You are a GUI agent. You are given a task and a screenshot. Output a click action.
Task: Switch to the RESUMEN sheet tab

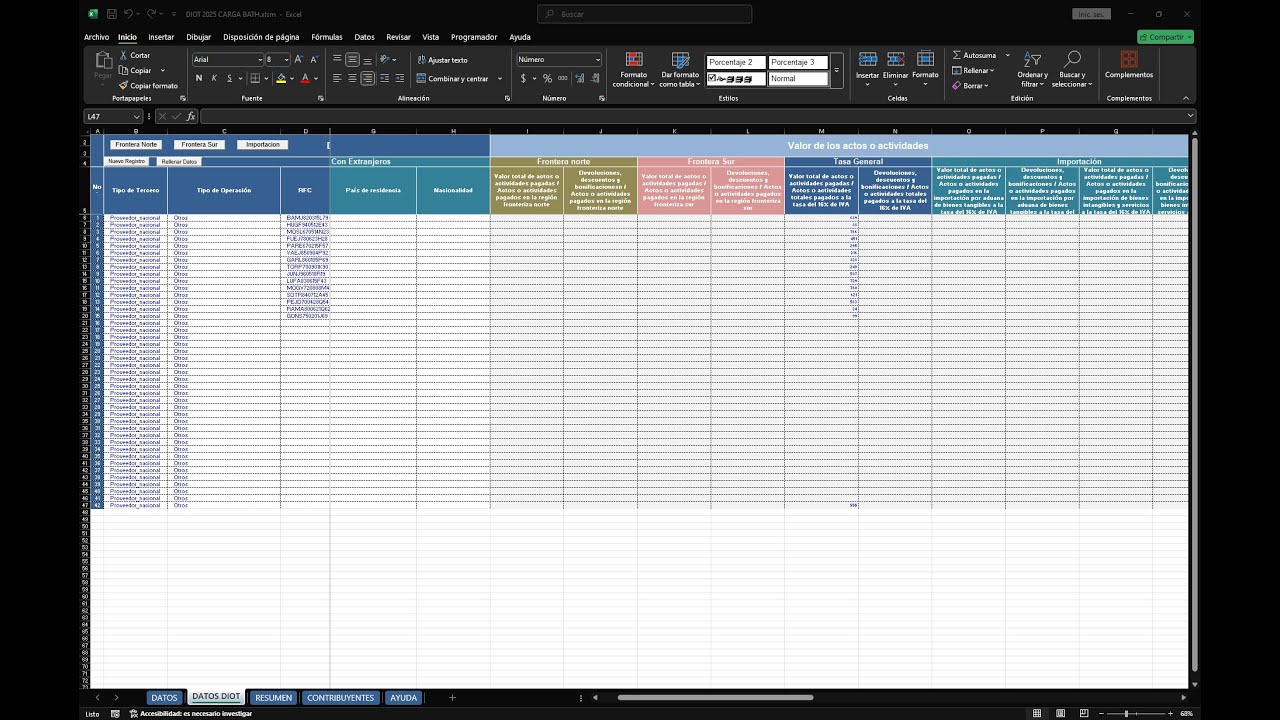coord(273,698)
